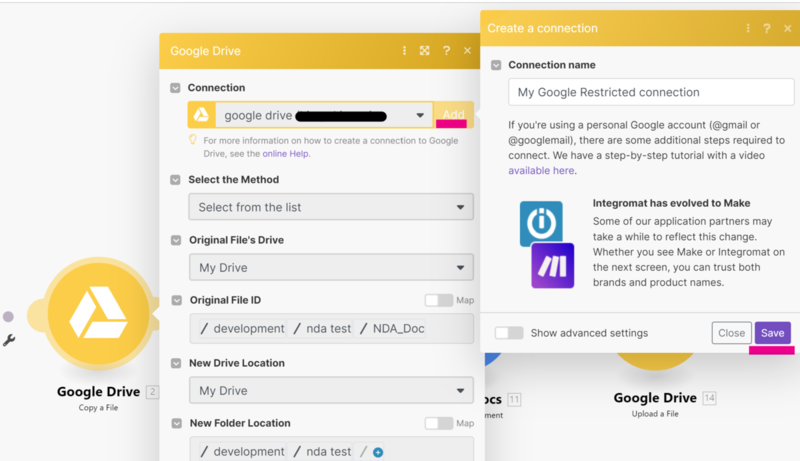Click module number 11 badge

pyautogui.click(x=514, y=399)
